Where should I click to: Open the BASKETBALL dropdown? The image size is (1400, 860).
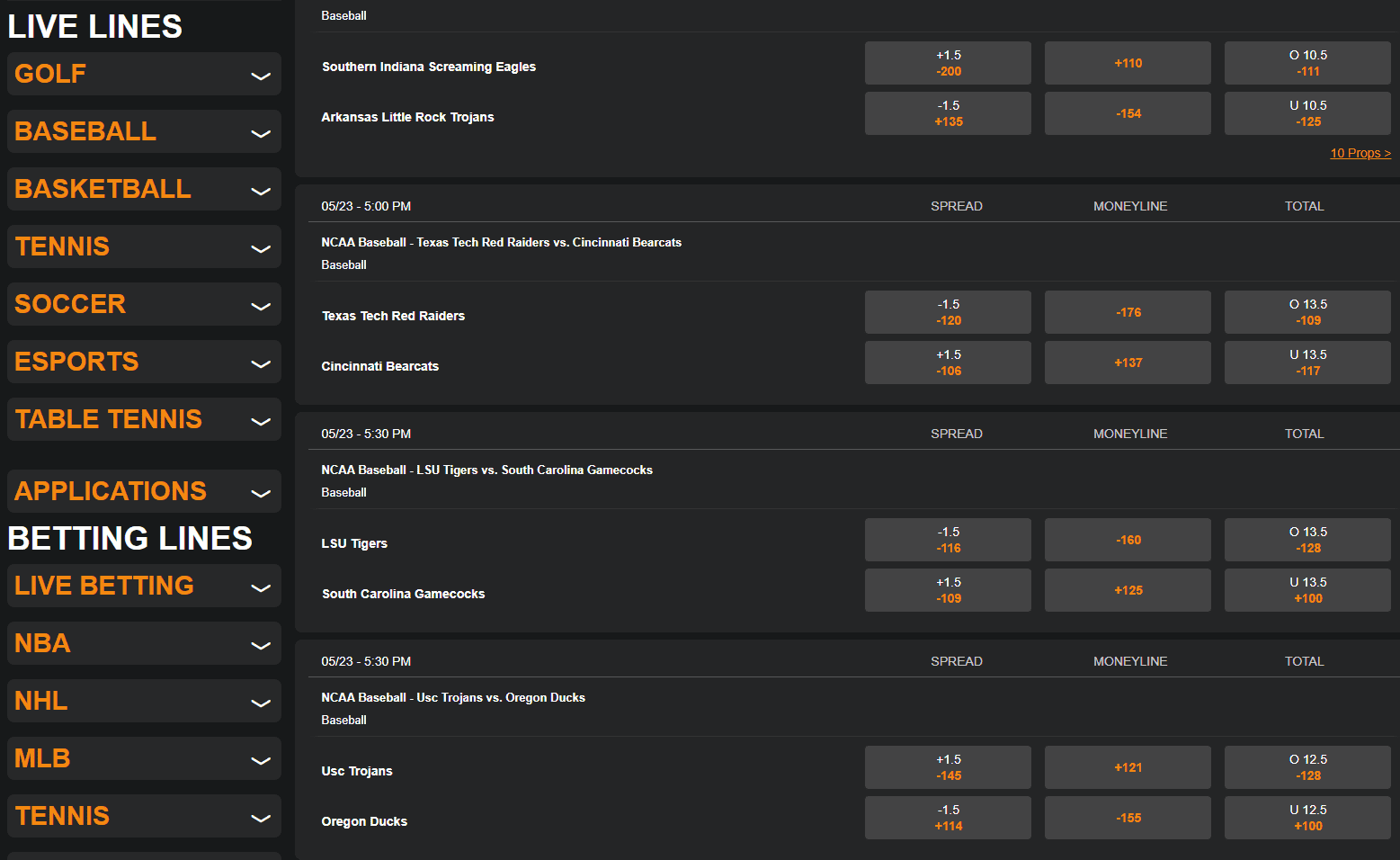(x=143, y=189)
